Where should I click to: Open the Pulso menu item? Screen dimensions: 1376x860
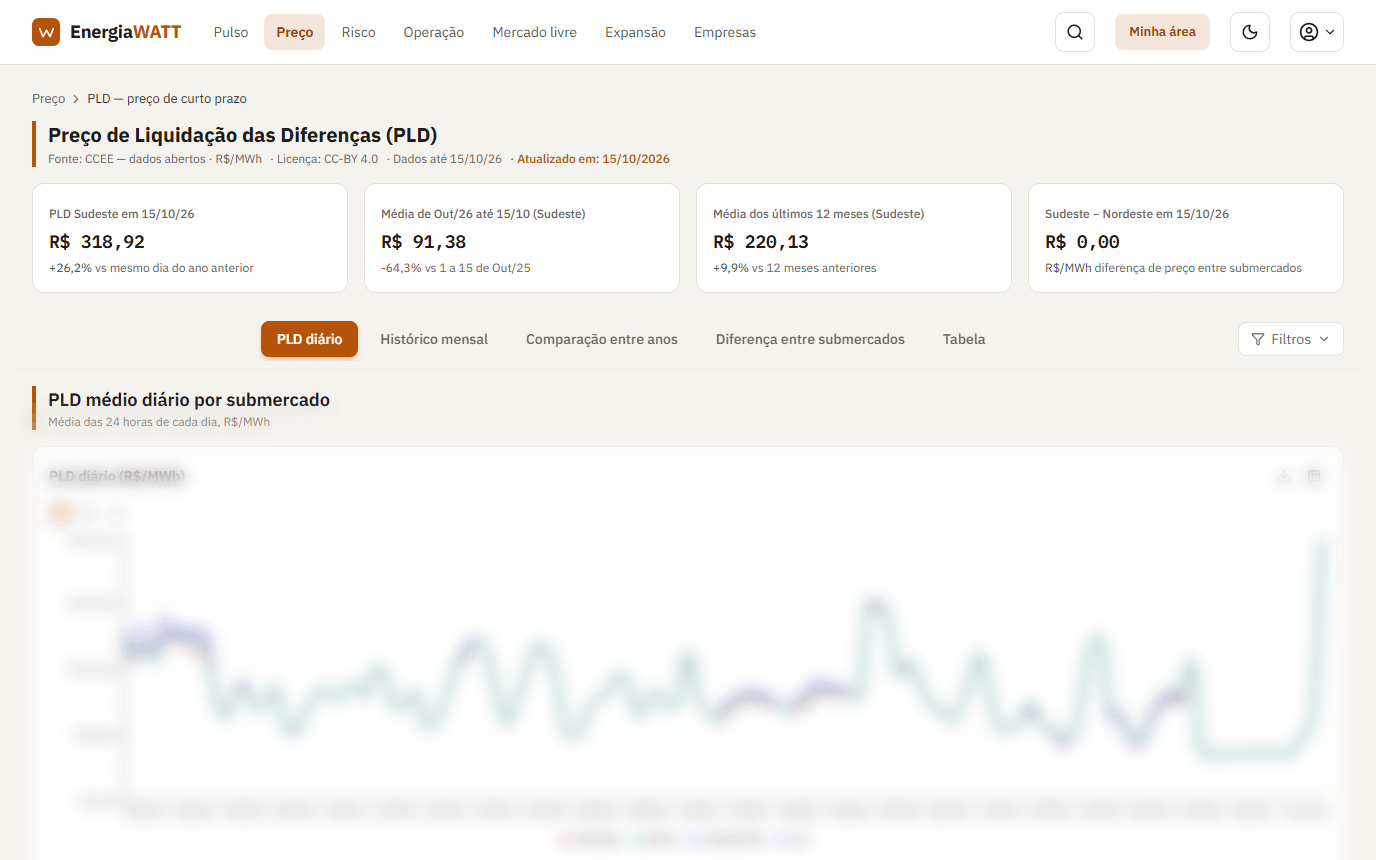231,32
